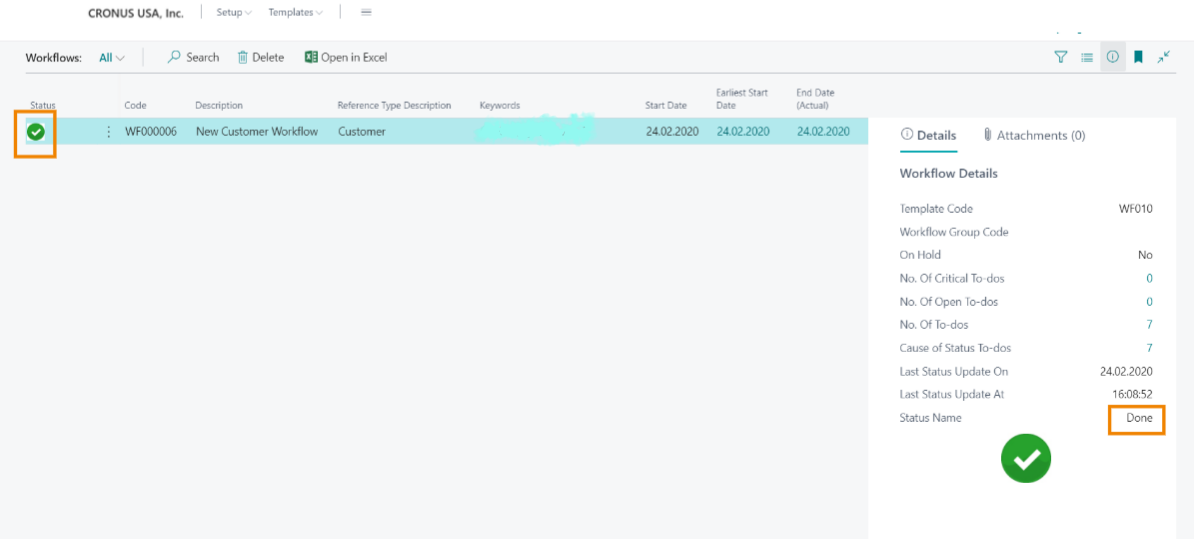
Task: Click the hamburger menu icon
Action: [x=366, y=13]
